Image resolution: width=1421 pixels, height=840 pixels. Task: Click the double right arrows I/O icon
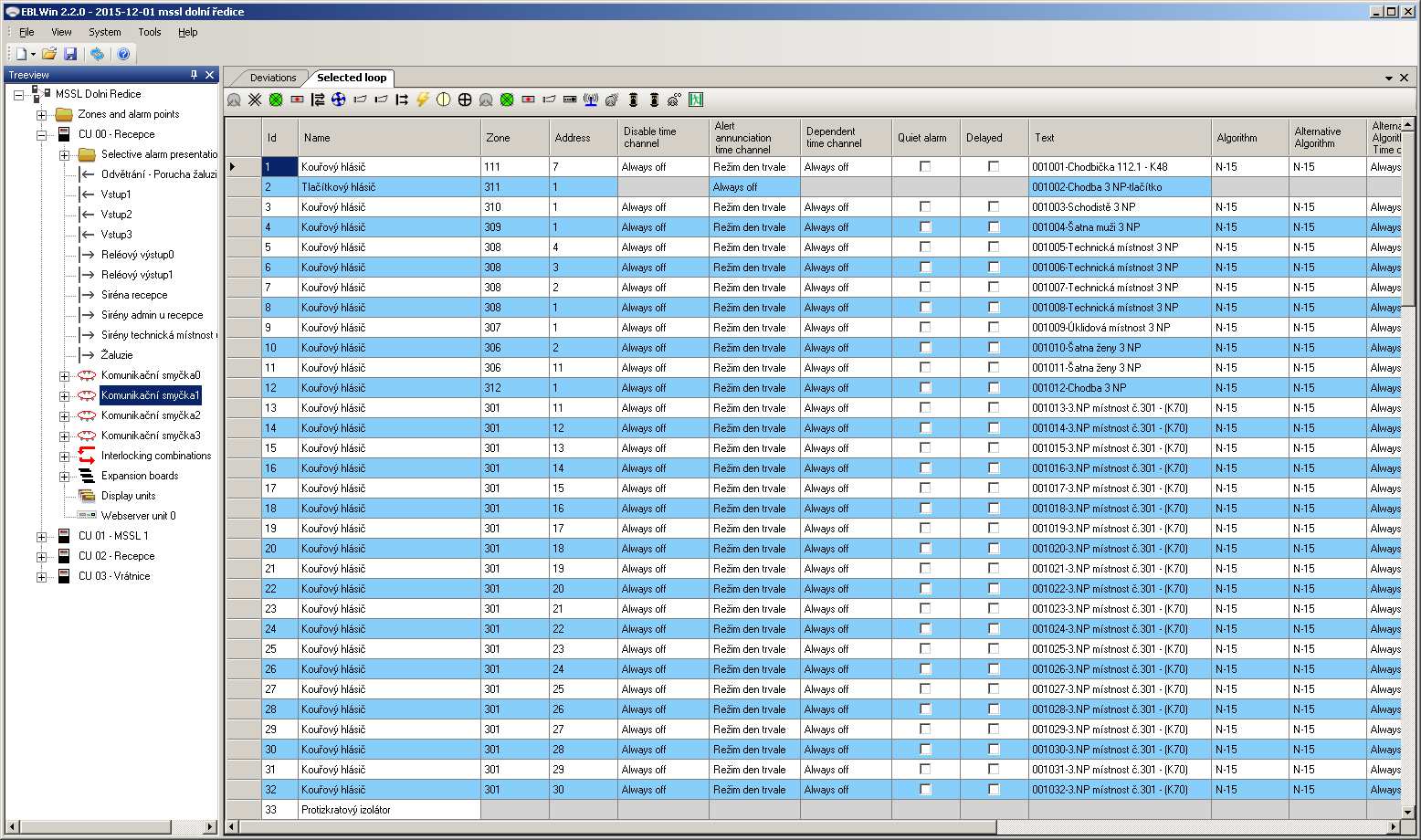[402, 100]
